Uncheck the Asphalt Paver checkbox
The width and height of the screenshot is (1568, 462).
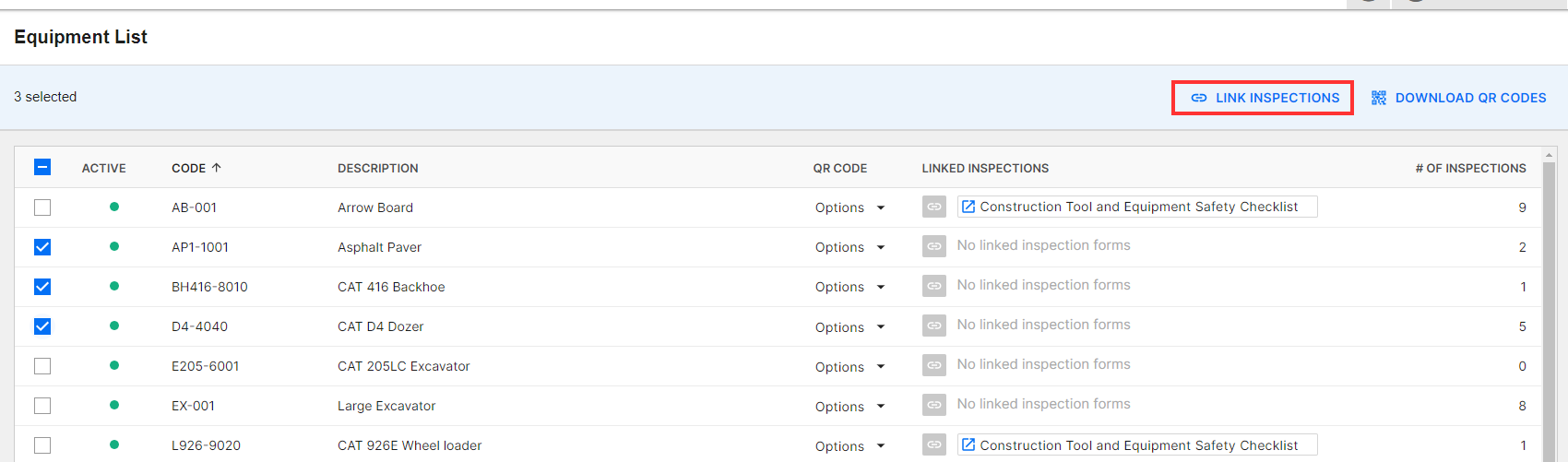pyautogui.click(x=42, y=247)
